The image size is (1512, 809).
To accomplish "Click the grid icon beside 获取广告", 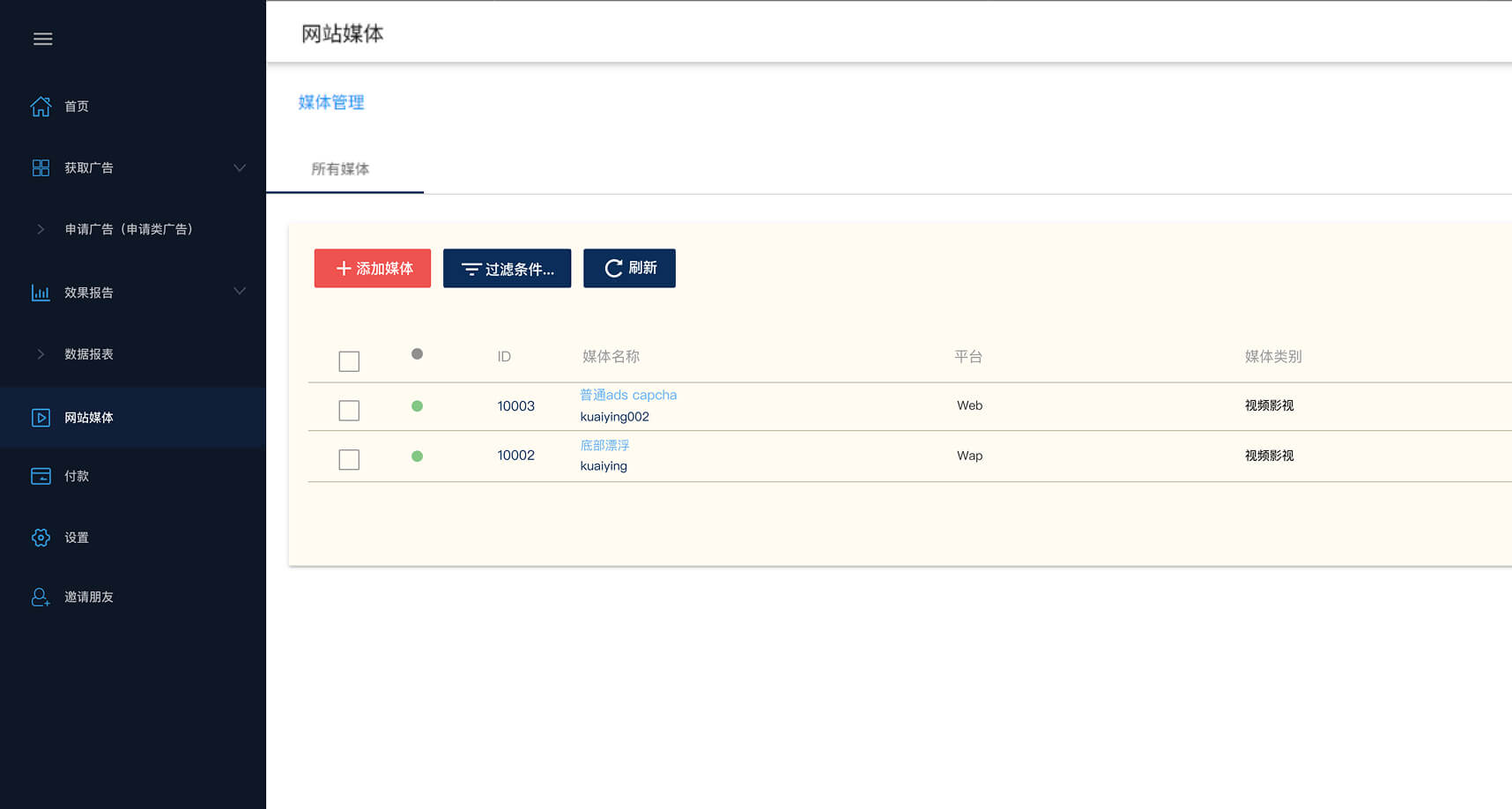I will (41, 168).
